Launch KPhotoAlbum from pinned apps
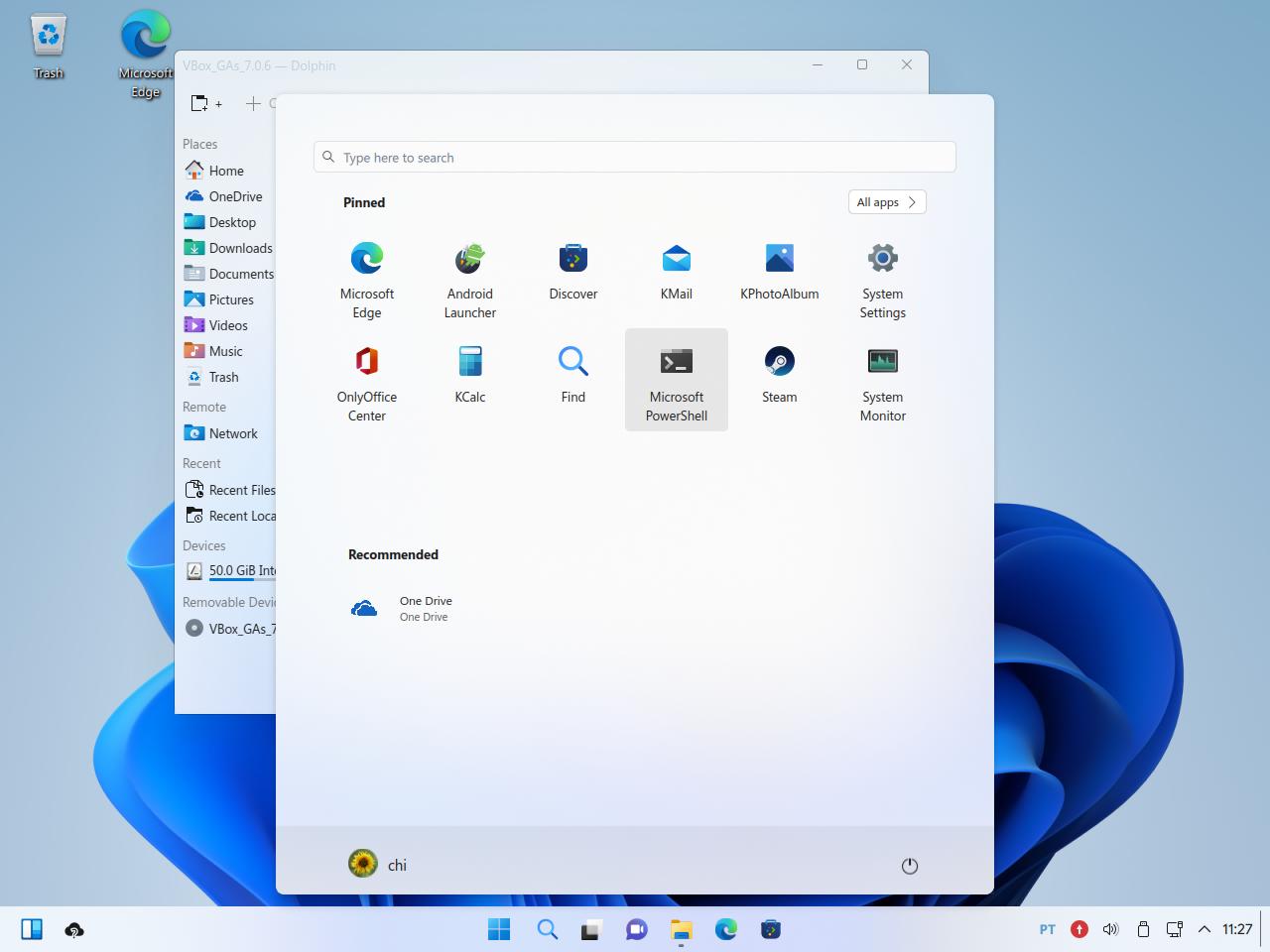Screen dimensions: 1270x952 [x=780, y=278]
